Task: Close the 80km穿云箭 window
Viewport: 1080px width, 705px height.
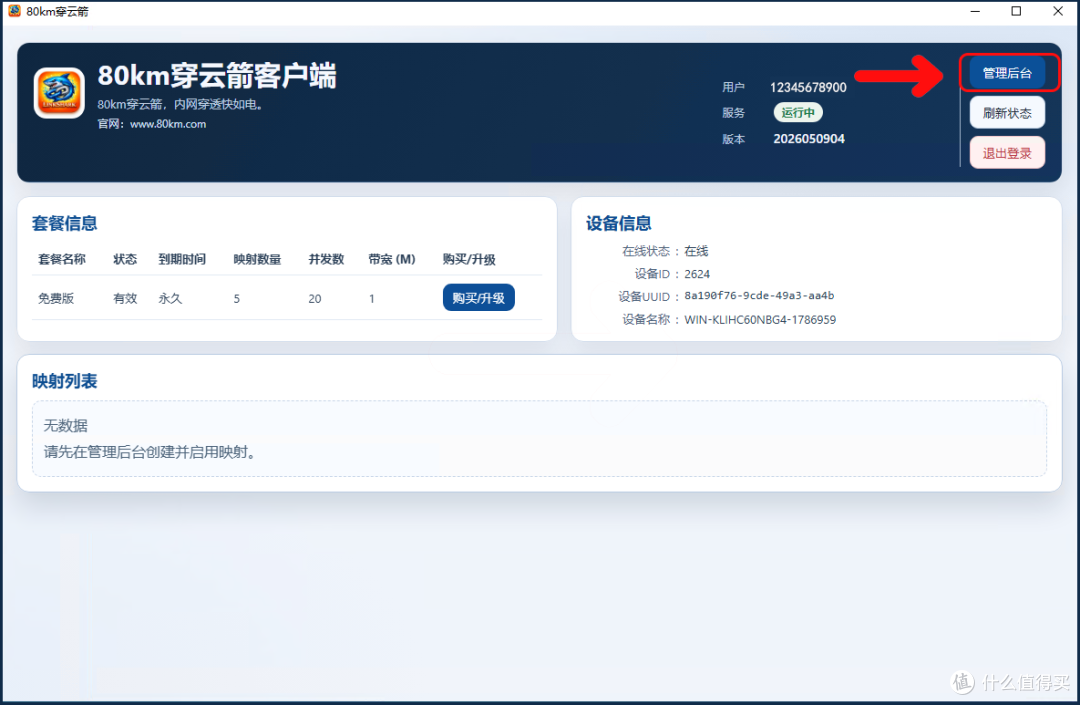Action: (1058, 11)
